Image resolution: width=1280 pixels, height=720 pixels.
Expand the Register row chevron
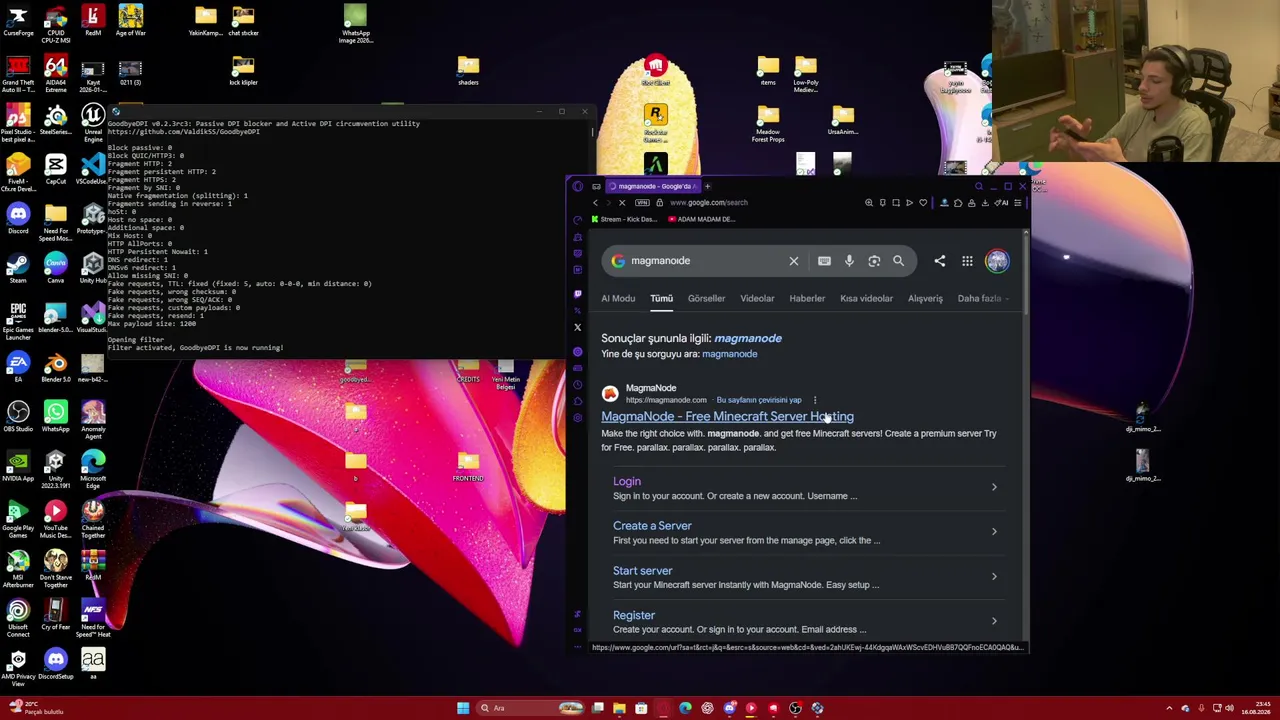[994, 621]
